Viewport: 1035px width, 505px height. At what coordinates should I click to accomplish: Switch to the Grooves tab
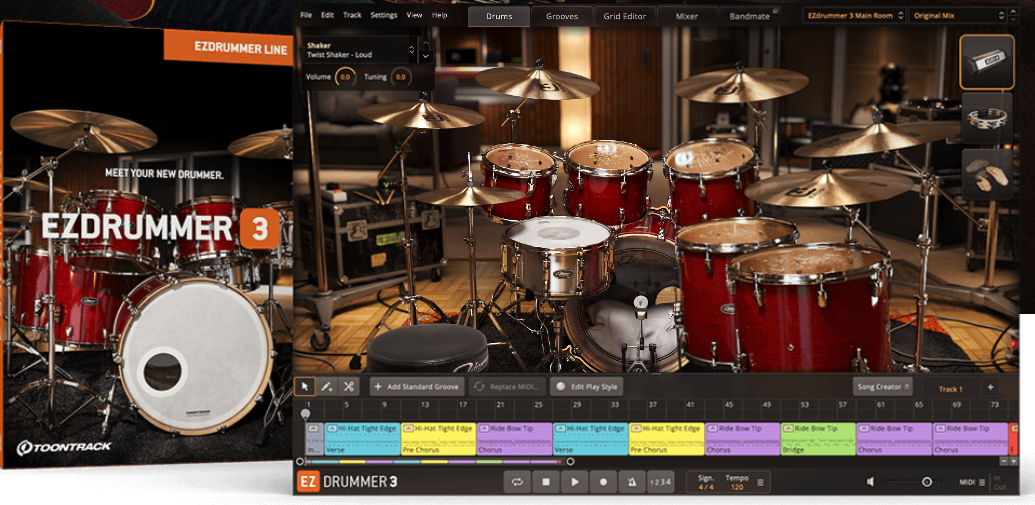click(562, 16)
